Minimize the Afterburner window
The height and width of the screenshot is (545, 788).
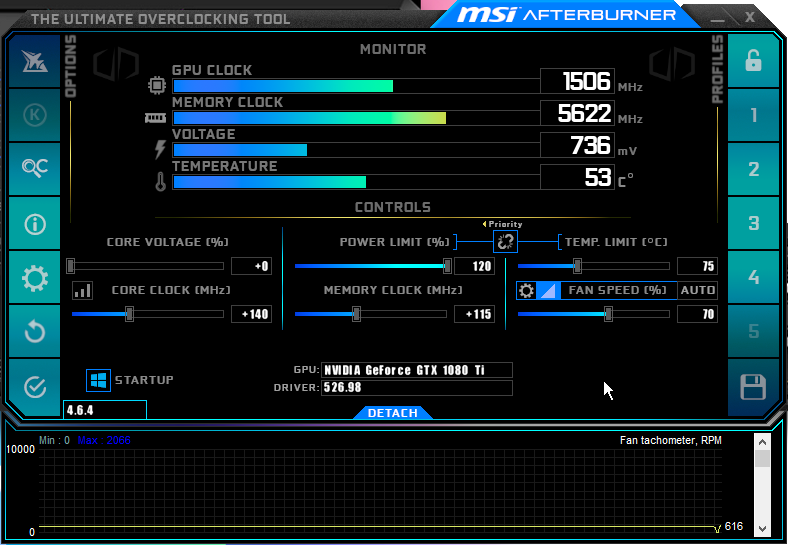717,18
